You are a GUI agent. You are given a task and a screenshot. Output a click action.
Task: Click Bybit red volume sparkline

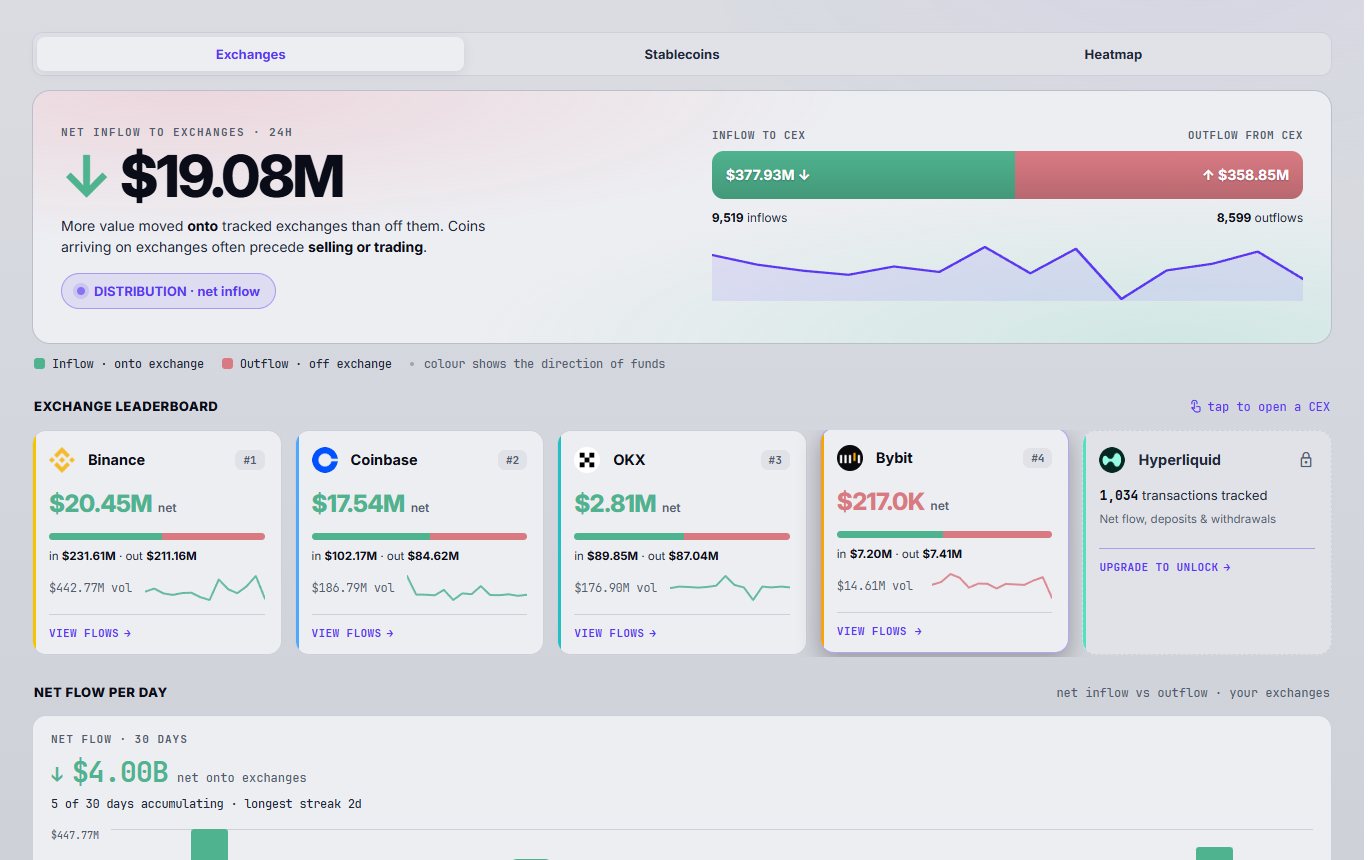992,586
